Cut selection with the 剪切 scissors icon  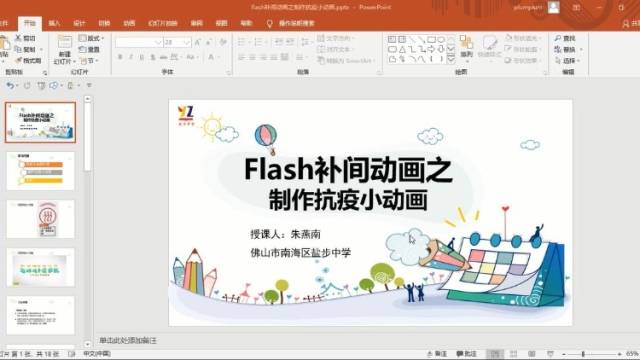(18, 38)
